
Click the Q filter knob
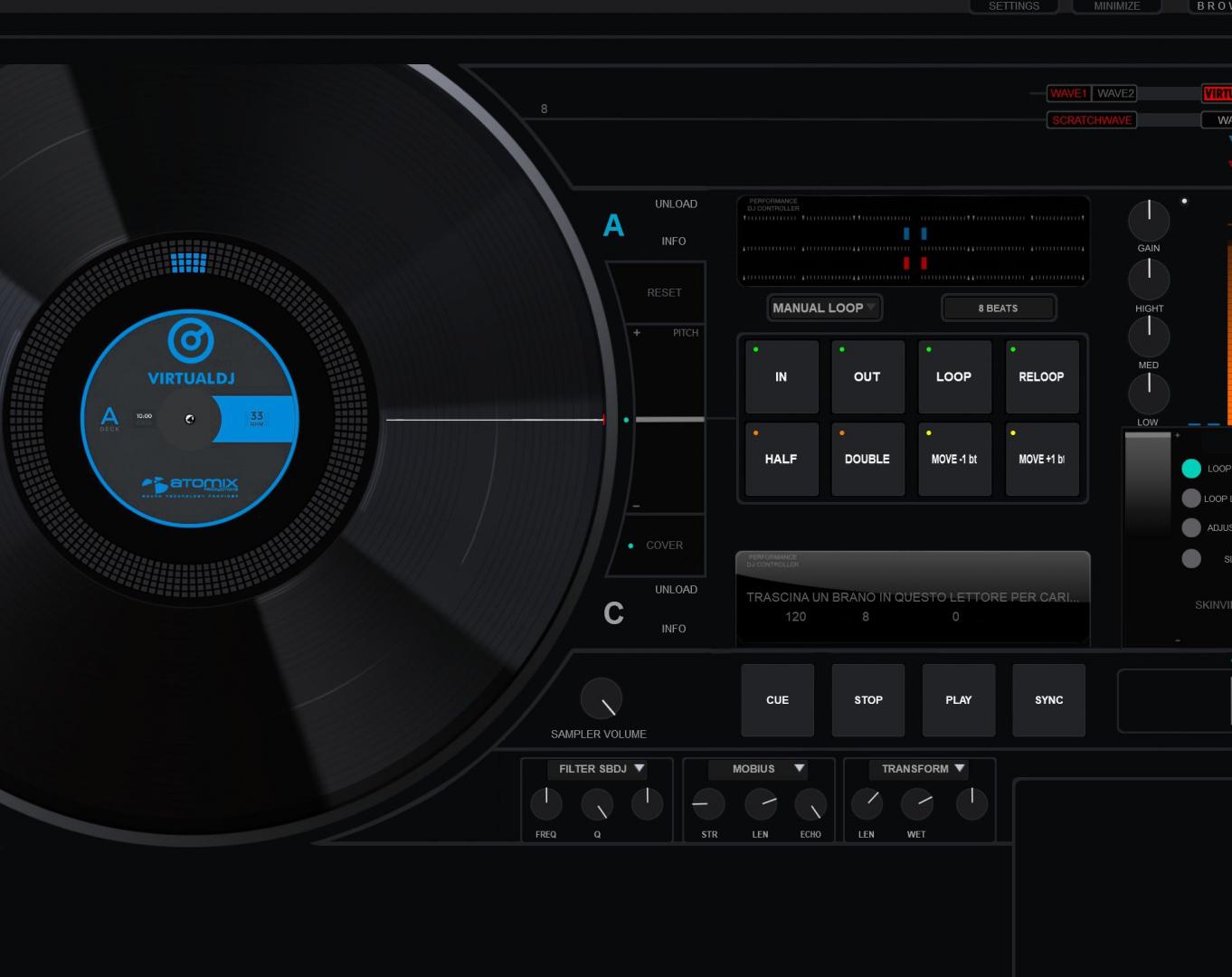click(x=597, y=803)
